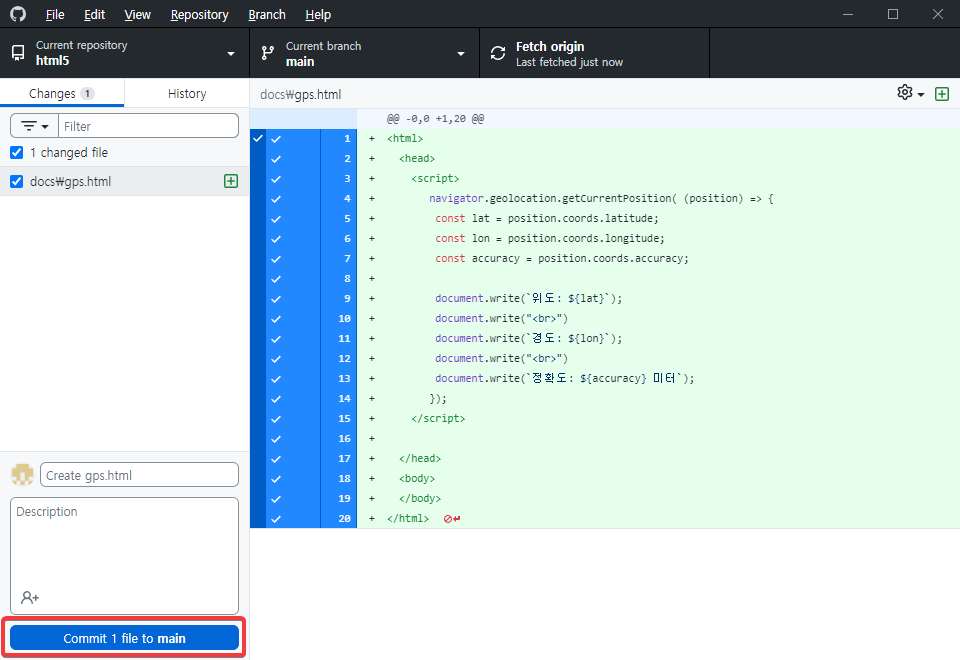Open the Help menu
This screenshot has height=660, width=960.
tap(318, 14)
